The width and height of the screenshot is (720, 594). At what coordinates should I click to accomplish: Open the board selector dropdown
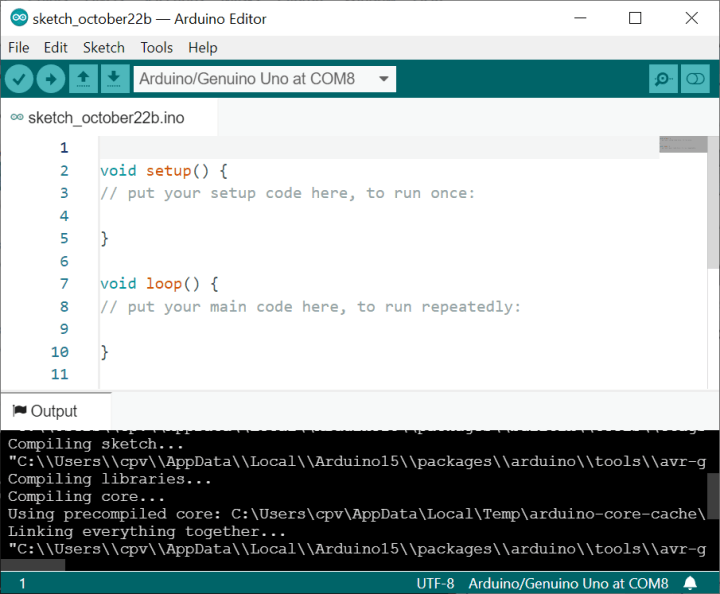264,79
